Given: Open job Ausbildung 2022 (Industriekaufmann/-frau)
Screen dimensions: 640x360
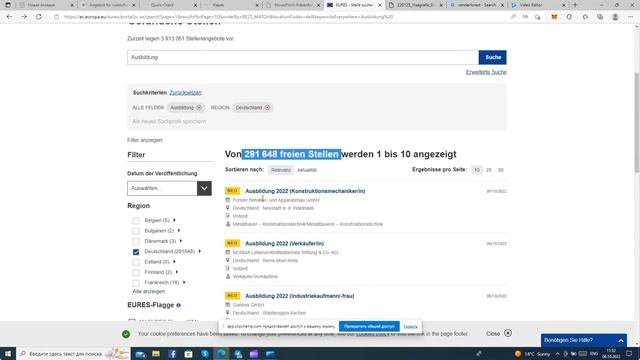Looking at the screenshot, I should pos(300,296).
